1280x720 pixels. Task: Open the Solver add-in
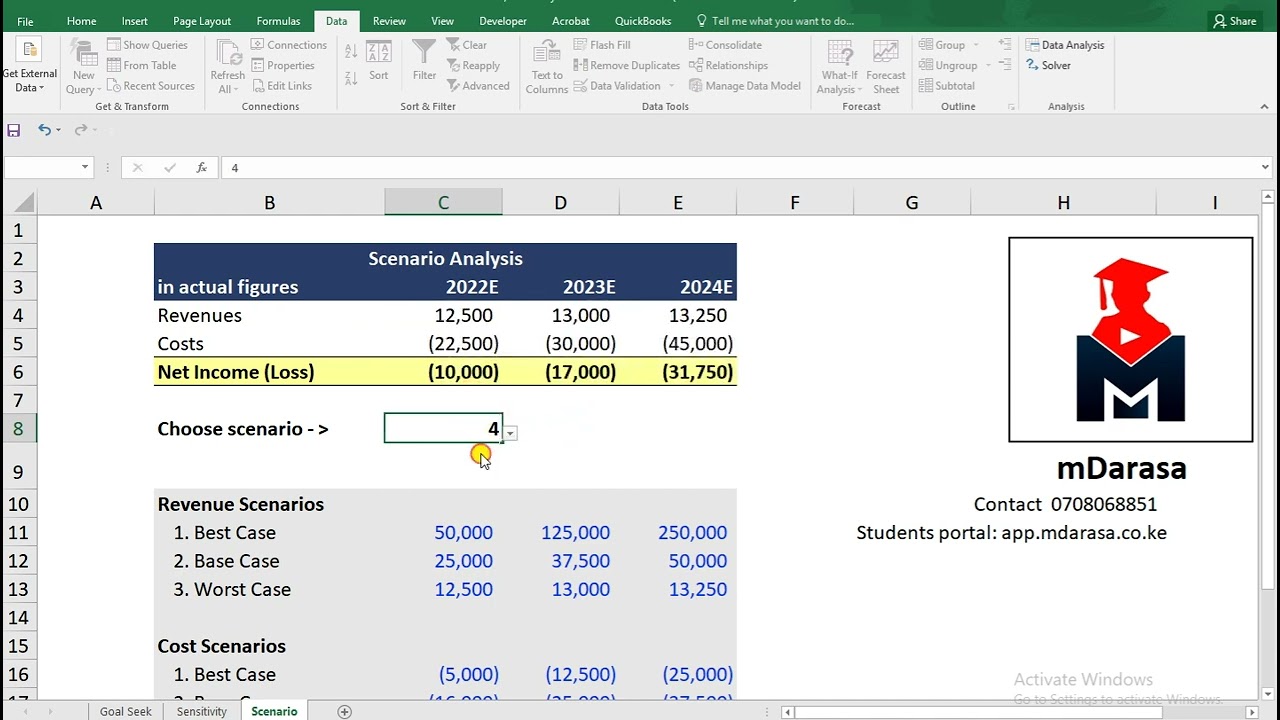1048,65
